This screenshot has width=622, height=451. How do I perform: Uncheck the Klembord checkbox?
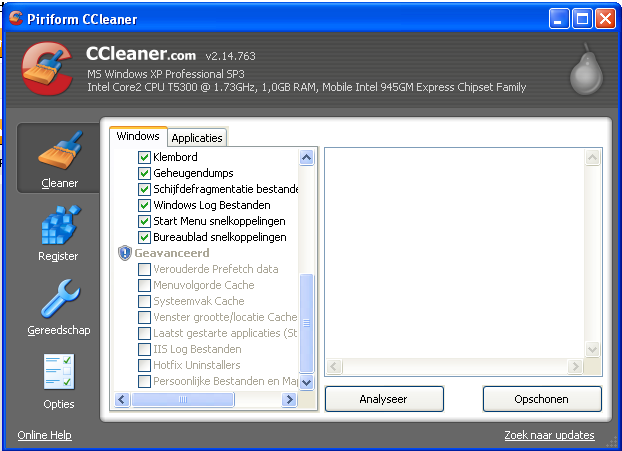144,157
